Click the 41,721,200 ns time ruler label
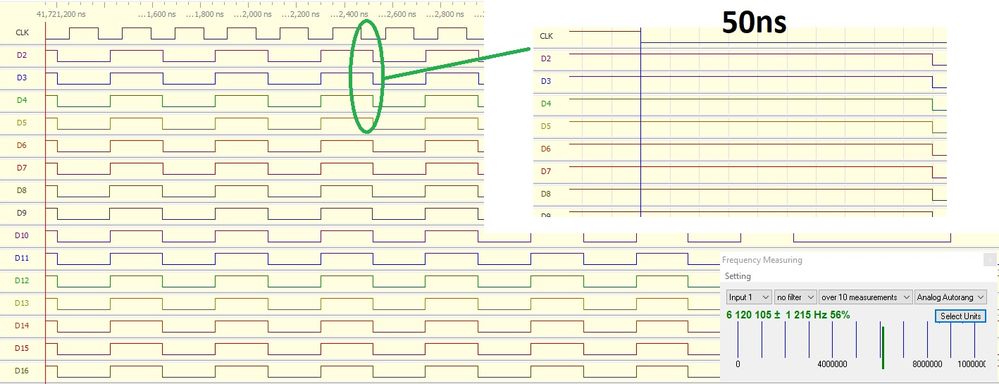This screenshot has width=999, height=384. point(61,13)
